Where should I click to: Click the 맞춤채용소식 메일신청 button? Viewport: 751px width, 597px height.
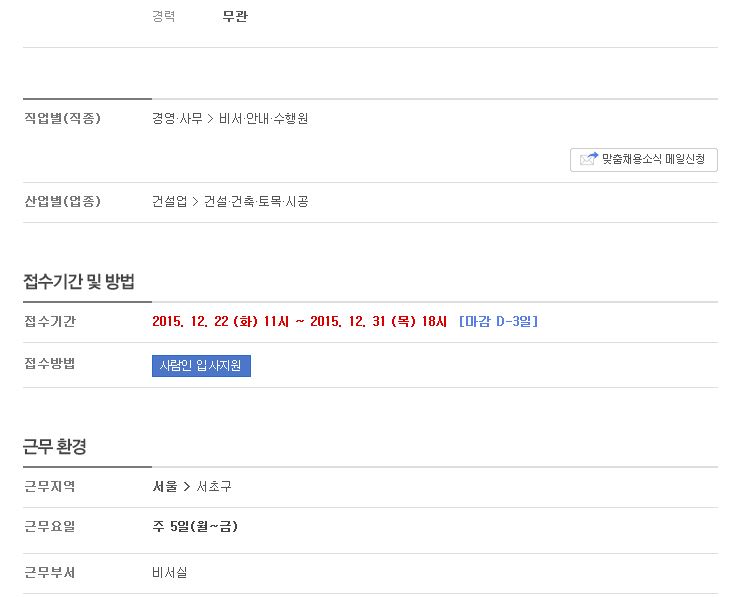tap(644, 160)
